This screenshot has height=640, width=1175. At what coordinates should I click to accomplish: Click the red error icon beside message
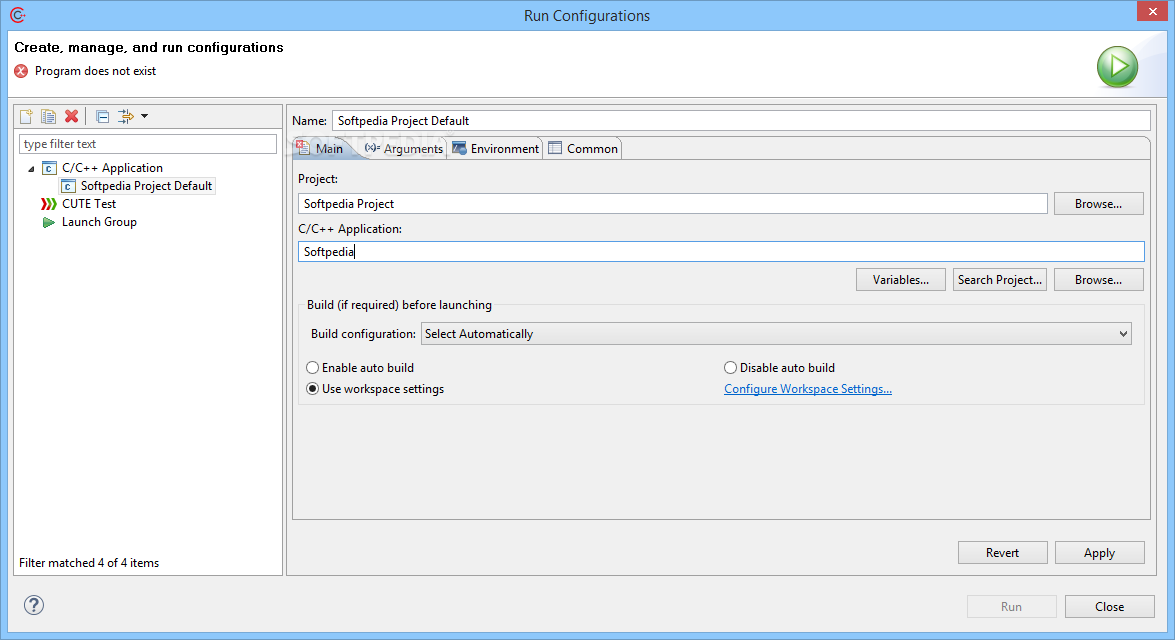point(21,71)
